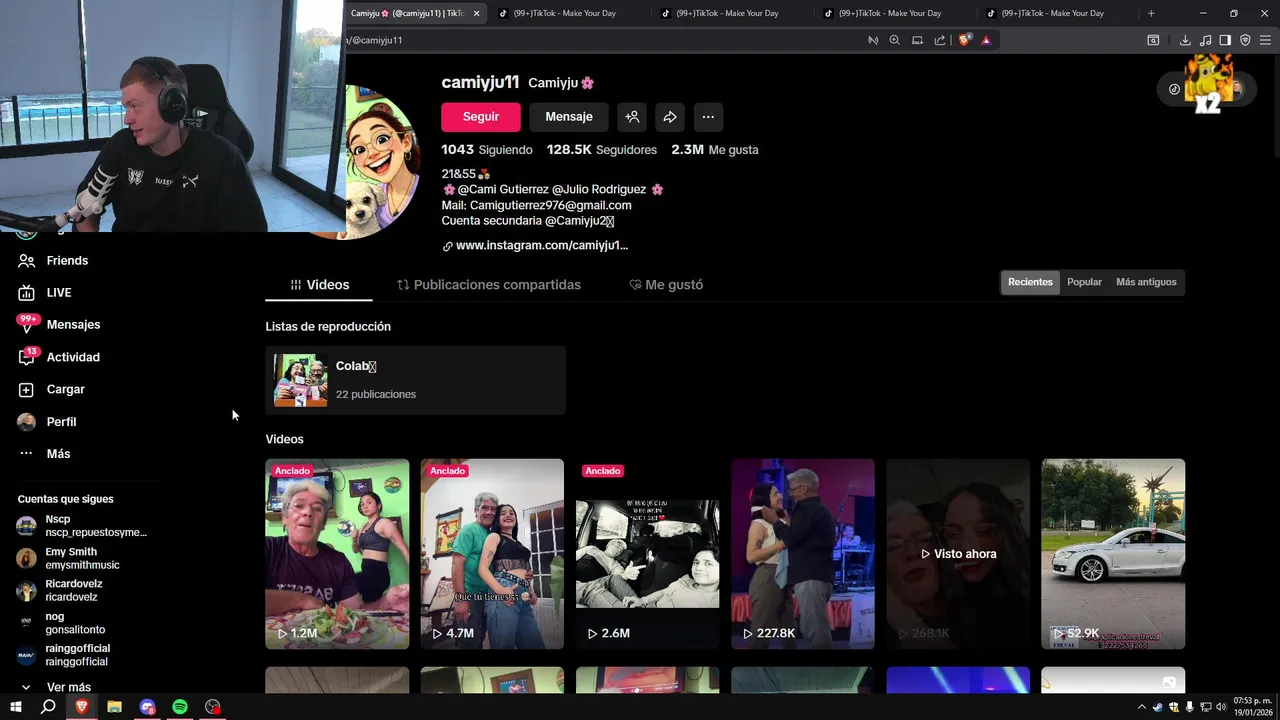This screenshot has width=1280, height=720.
Task: Toggle the browser sidebar panel
Action: coord(1225,40)
